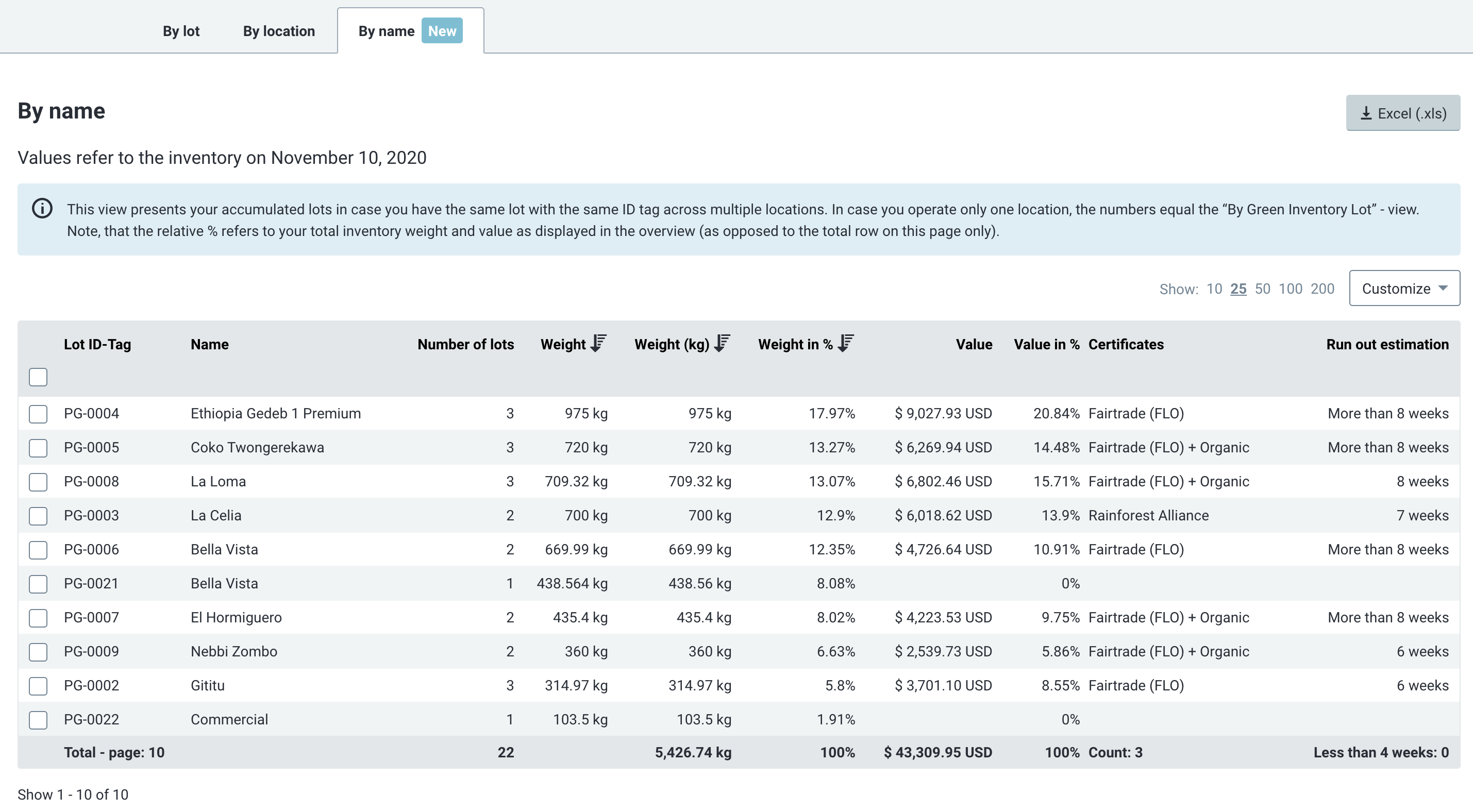The image size is (1473, 812).
Task: Click the Rainforest Alliance certificate cell
Action: (1148, 515)
